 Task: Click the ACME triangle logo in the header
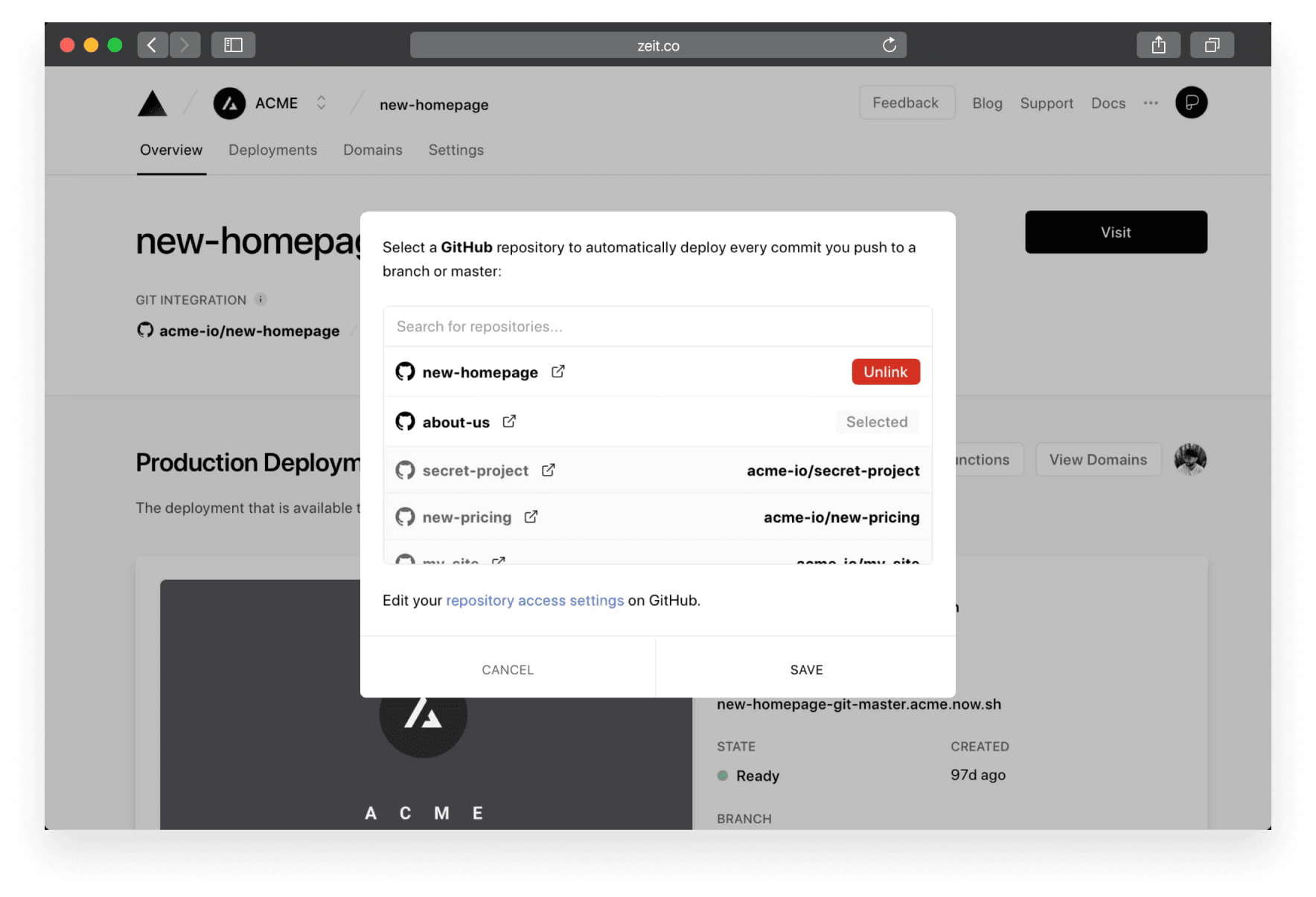152,103
